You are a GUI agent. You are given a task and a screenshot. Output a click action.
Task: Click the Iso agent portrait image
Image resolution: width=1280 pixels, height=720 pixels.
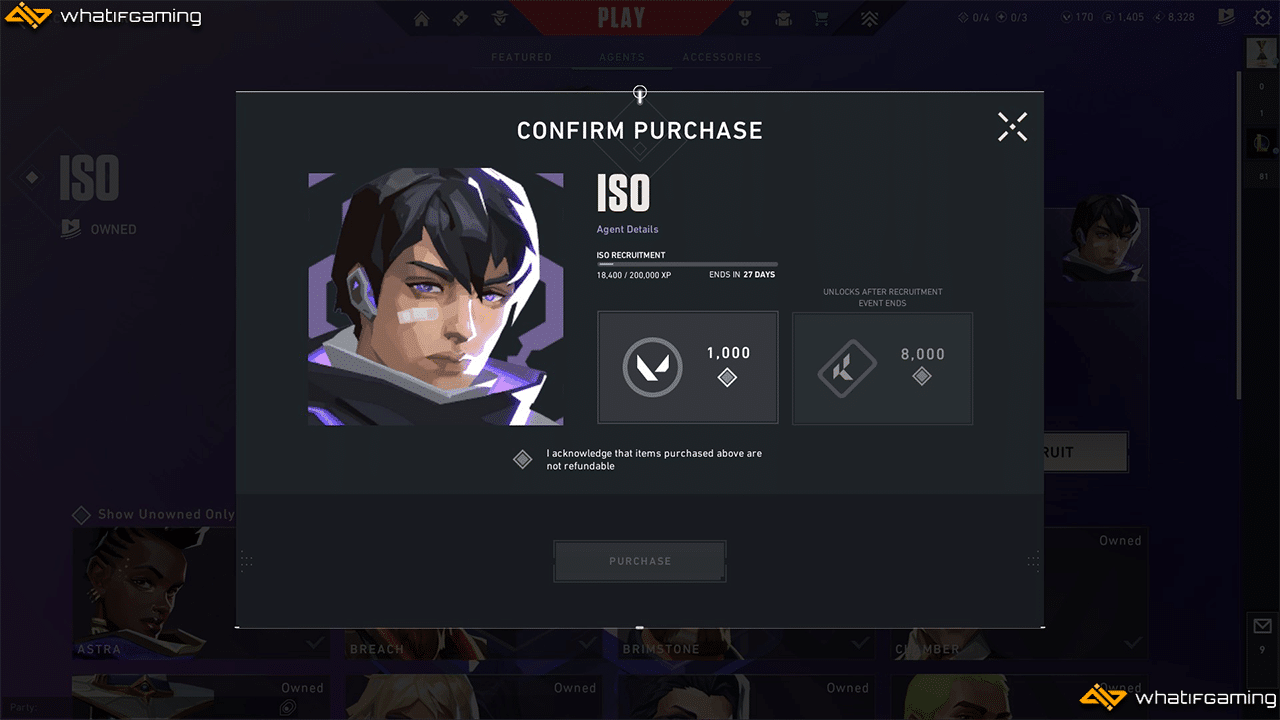pyautogui.click(x=435, y=296)
